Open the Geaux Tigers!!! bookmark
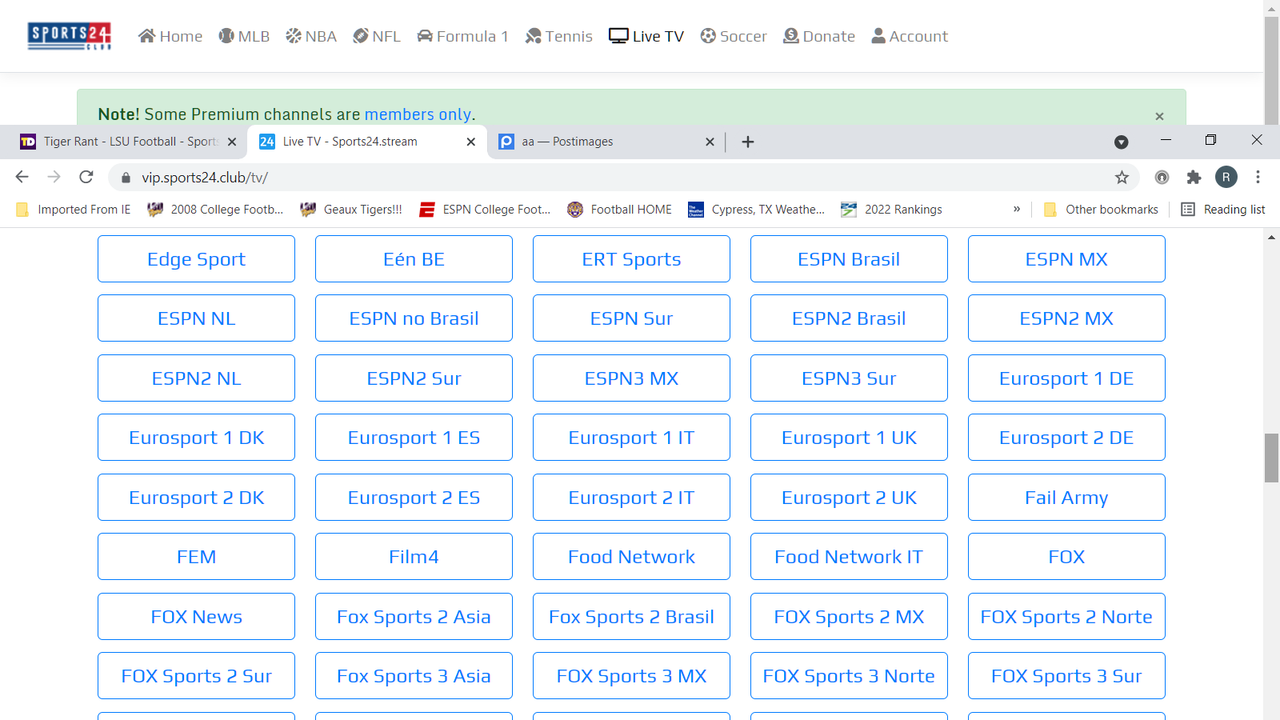This screenshot has height=720, width=1280. pos(351,210)
